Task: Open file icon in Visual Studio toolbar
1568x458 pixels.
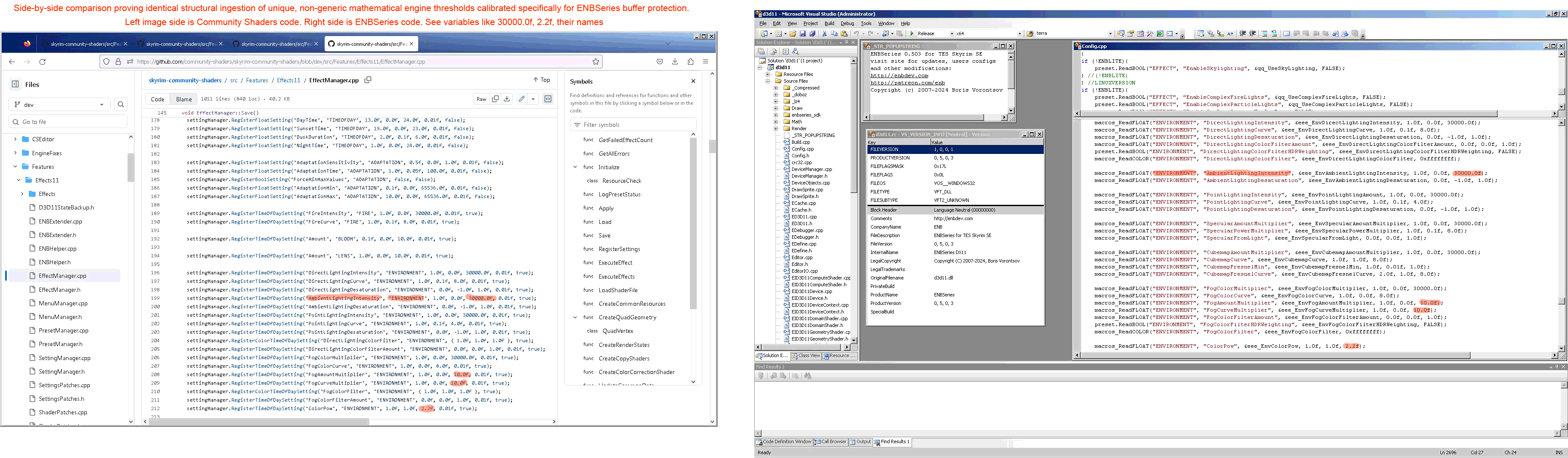Action: [792, 34]
